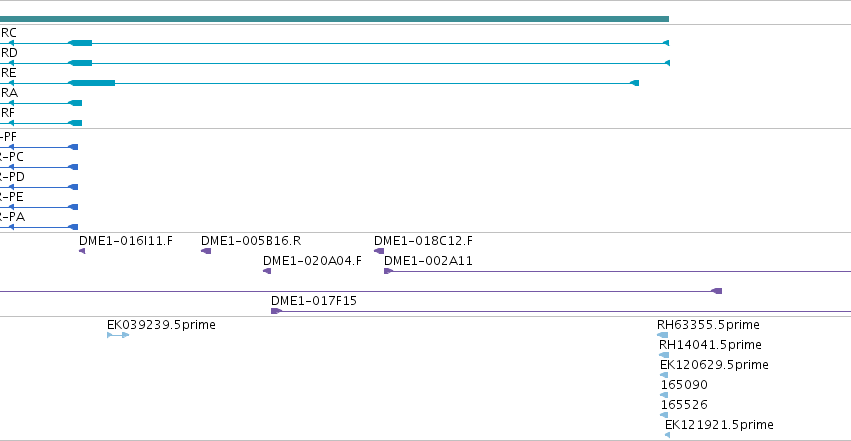Select the RC transcript exon block
Viewport: 851px width, 441px height.
tap(80, 43)
